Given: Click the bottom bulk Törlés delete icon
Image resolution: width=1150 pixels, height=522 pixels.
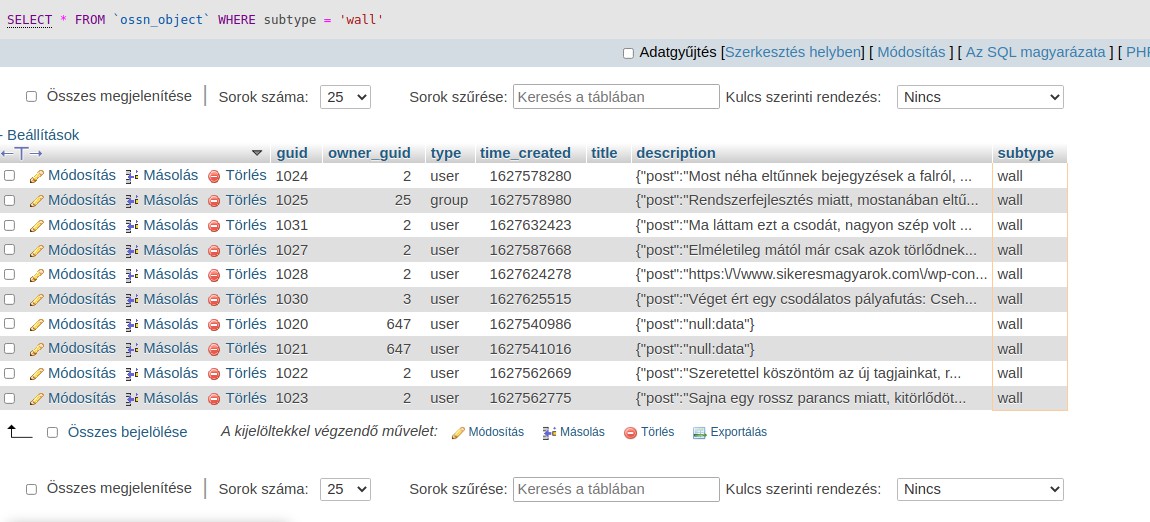Looking at the screenshot, I should [630, 433].
